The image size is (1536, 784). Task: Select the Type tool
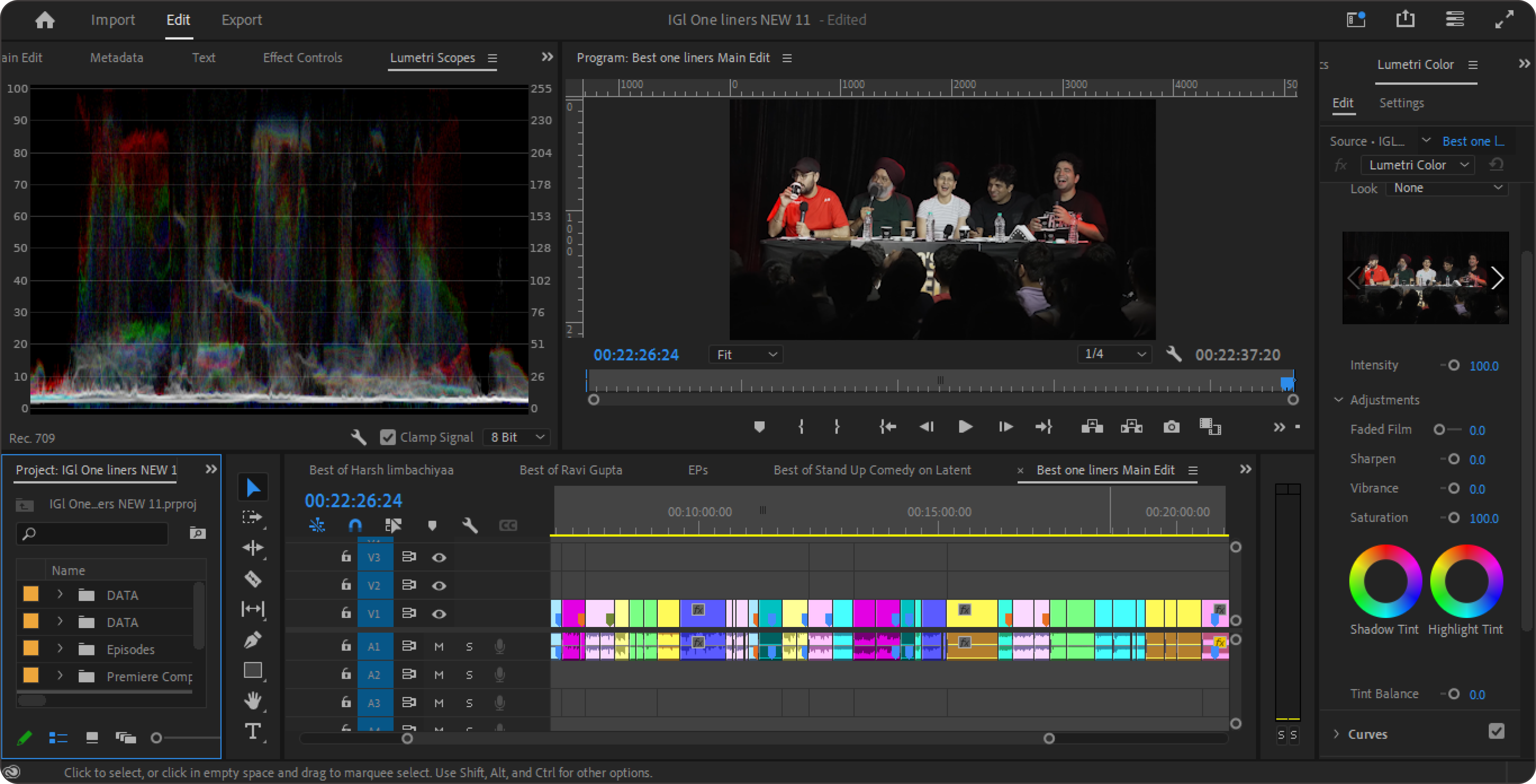[x=253, y=731]
